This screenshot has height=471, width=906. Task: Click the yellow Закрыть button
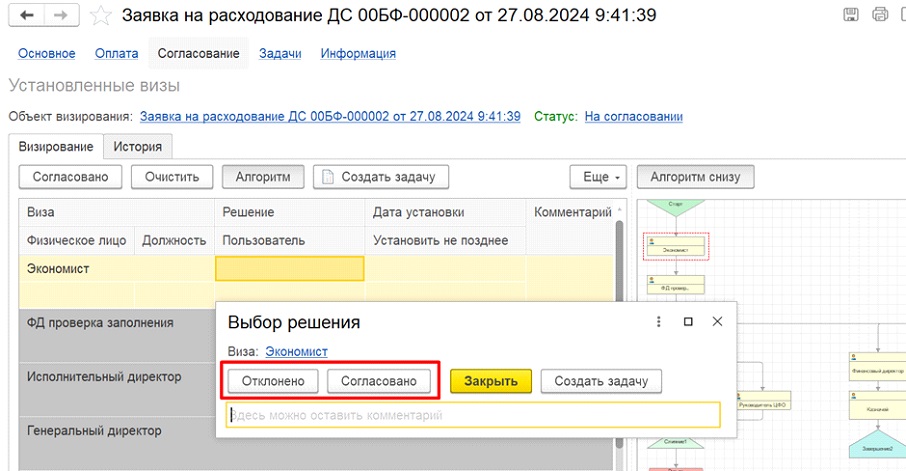point(490,381)
